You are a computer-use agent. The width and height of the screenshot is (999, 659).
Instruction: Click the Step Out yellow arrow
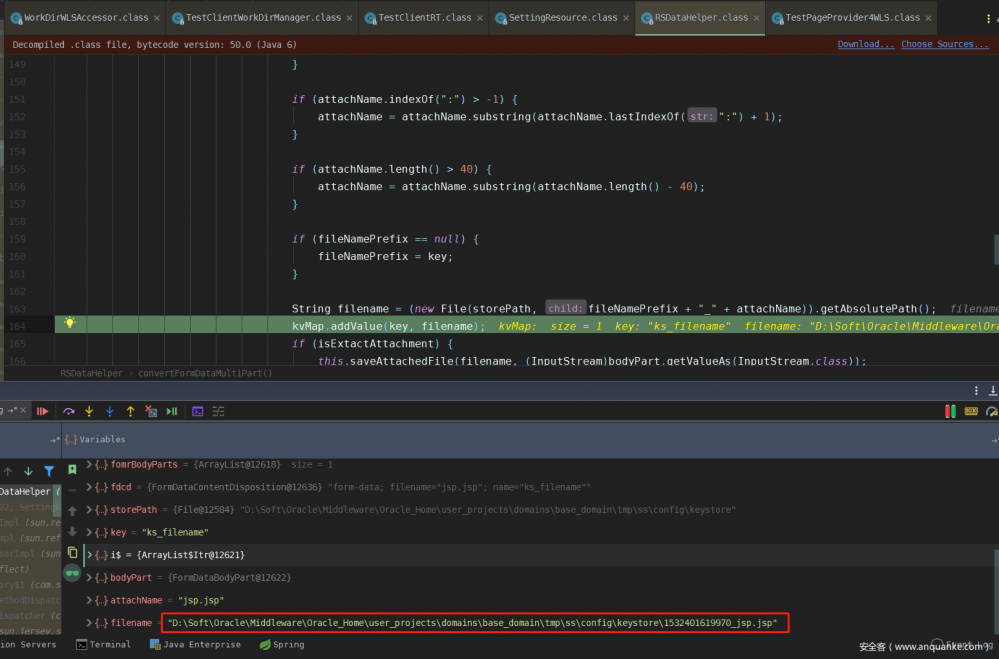click(130, 411)
